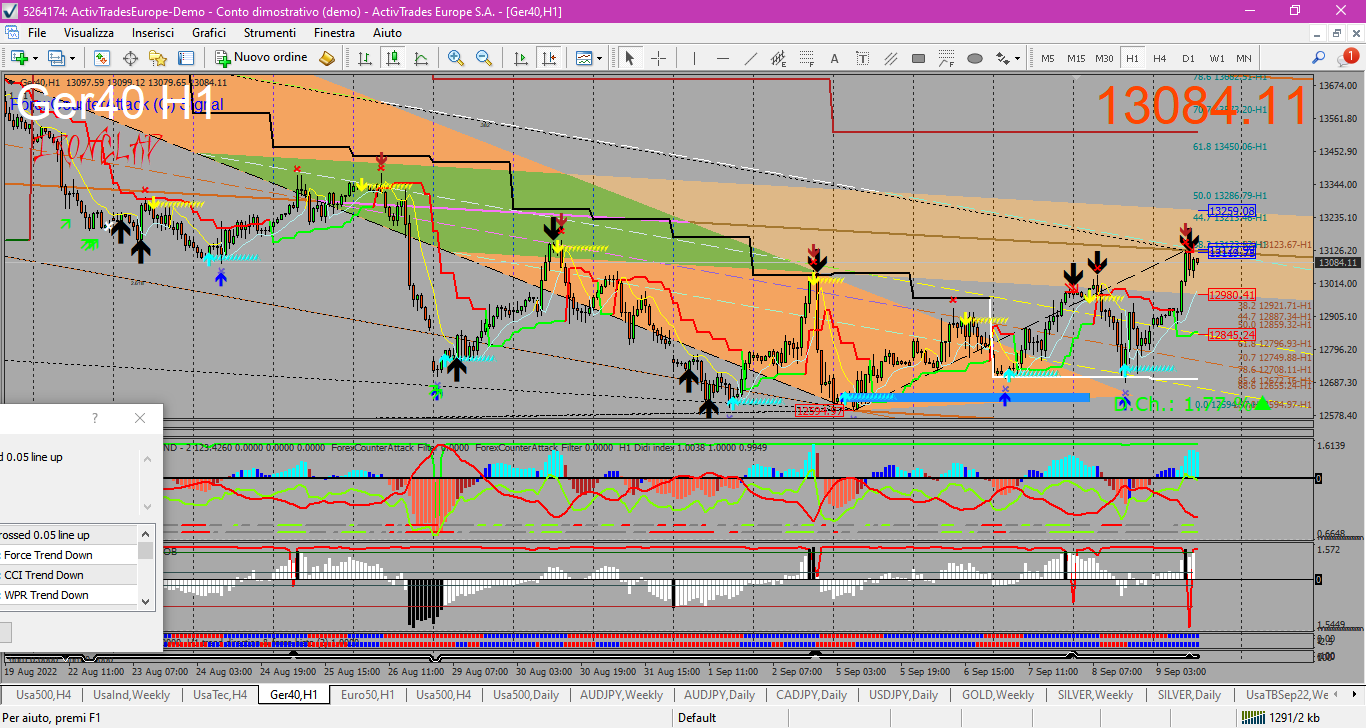
Task: Select the Fibonacci arc tool
Action: tap(947, 58)
